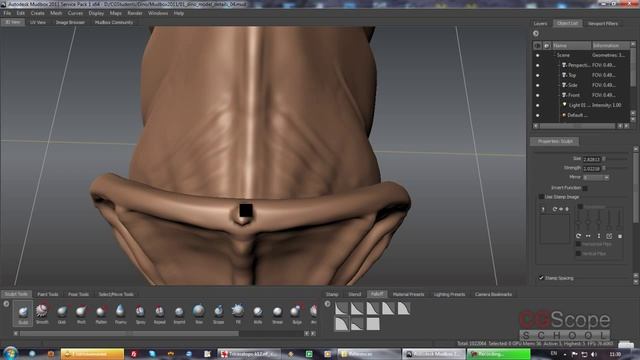Toggle visibility of Side camera
640x360 pixels.
pos(538,85)
